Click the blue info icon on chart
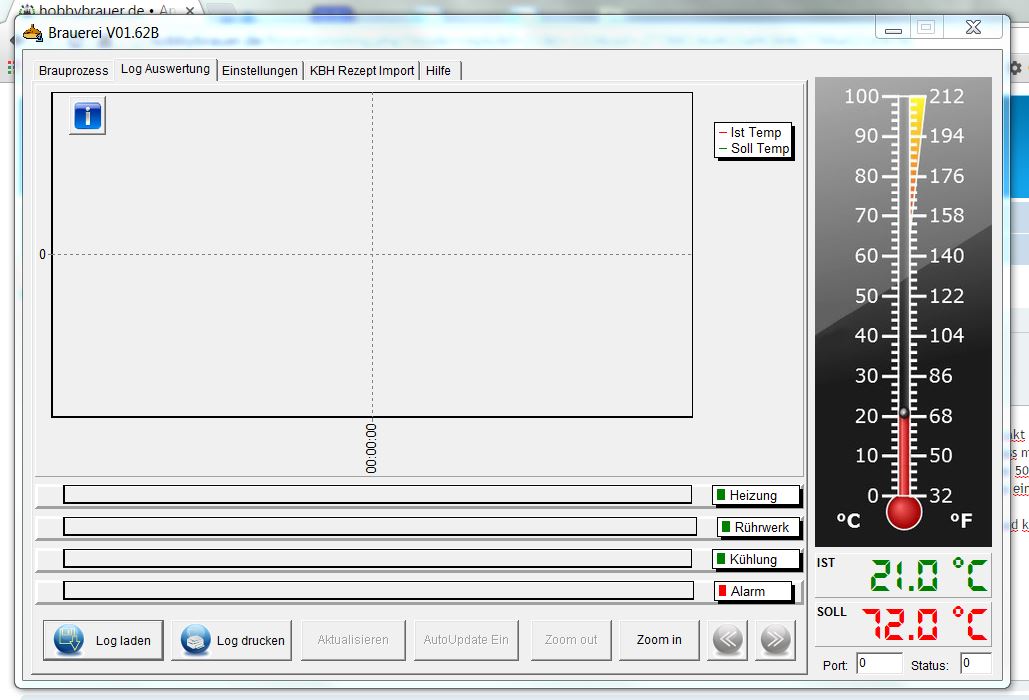 click(x=87, y=116)
